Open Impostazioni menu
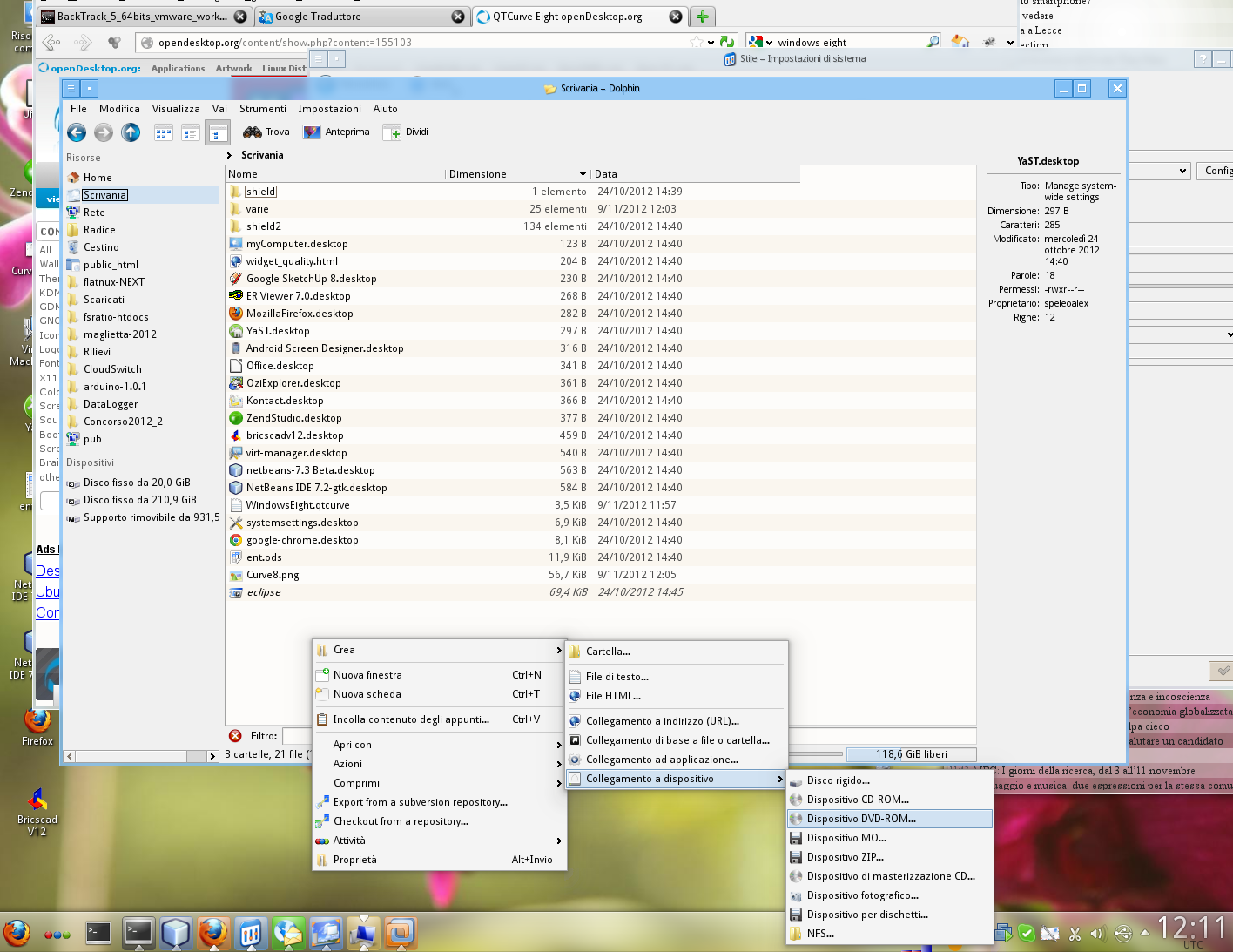 tap(329, 109)
